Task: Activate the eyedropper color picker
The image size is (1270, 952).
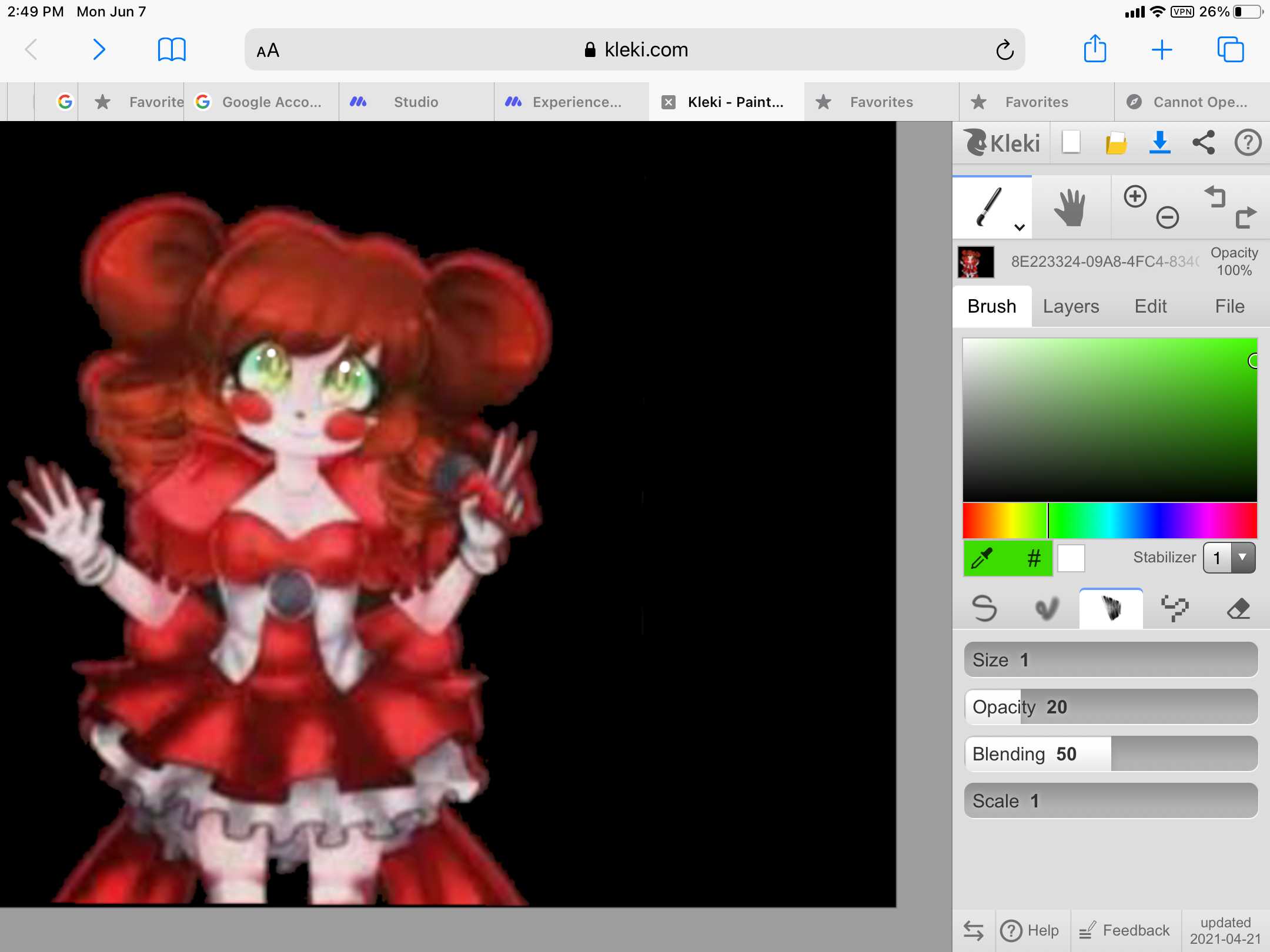Action: pos(983,558)
